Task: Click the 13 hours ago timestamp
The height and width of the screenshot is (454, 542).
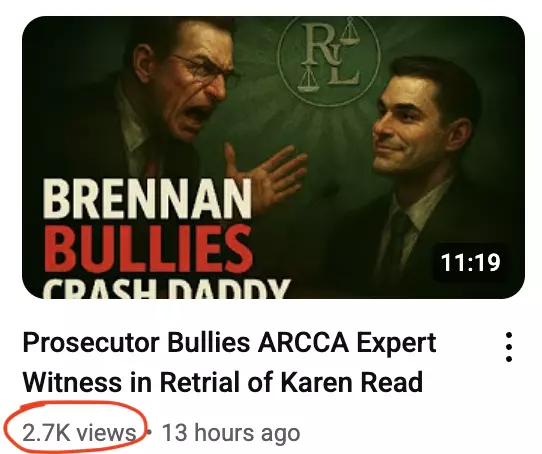Action: (x=231, y=433)
